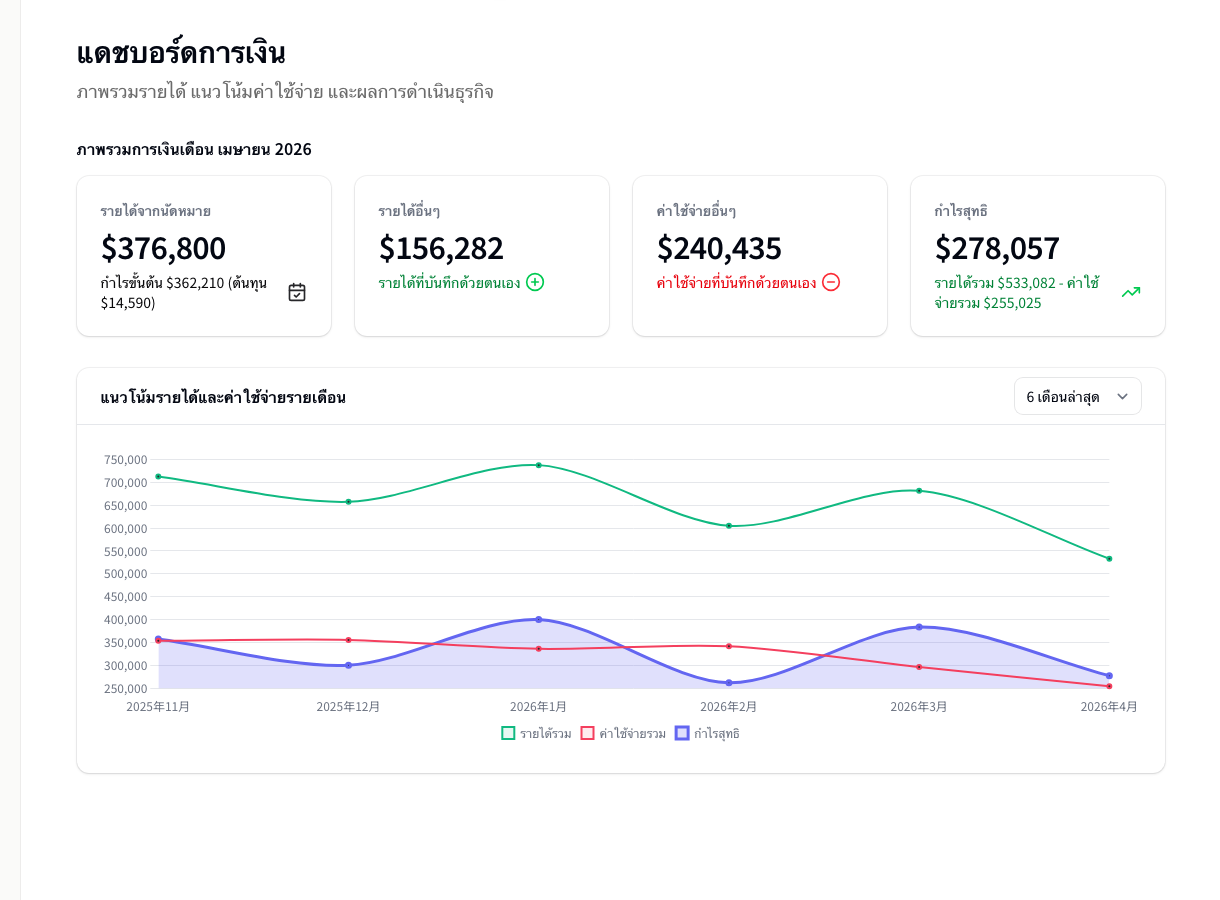This screenshot has height=900, width=1220.
Task: Toggle กำไรสุทธิ visibility in the chart legend
Action: point(716,733)
